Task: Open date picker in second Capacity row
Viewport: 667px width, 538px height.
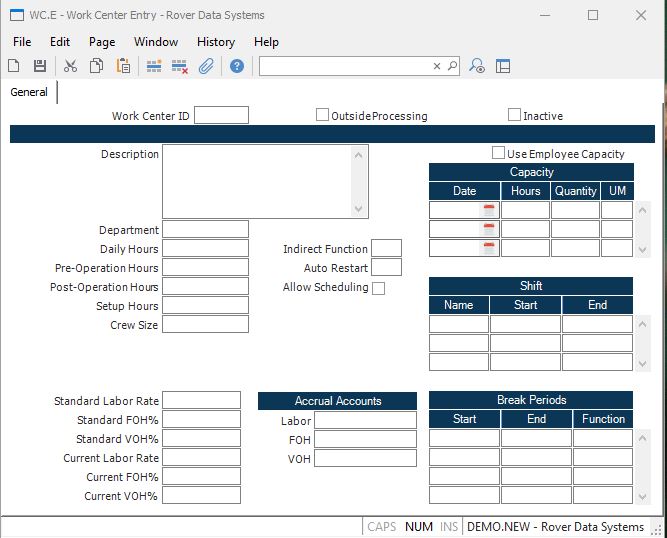Action: pos(489,229)
